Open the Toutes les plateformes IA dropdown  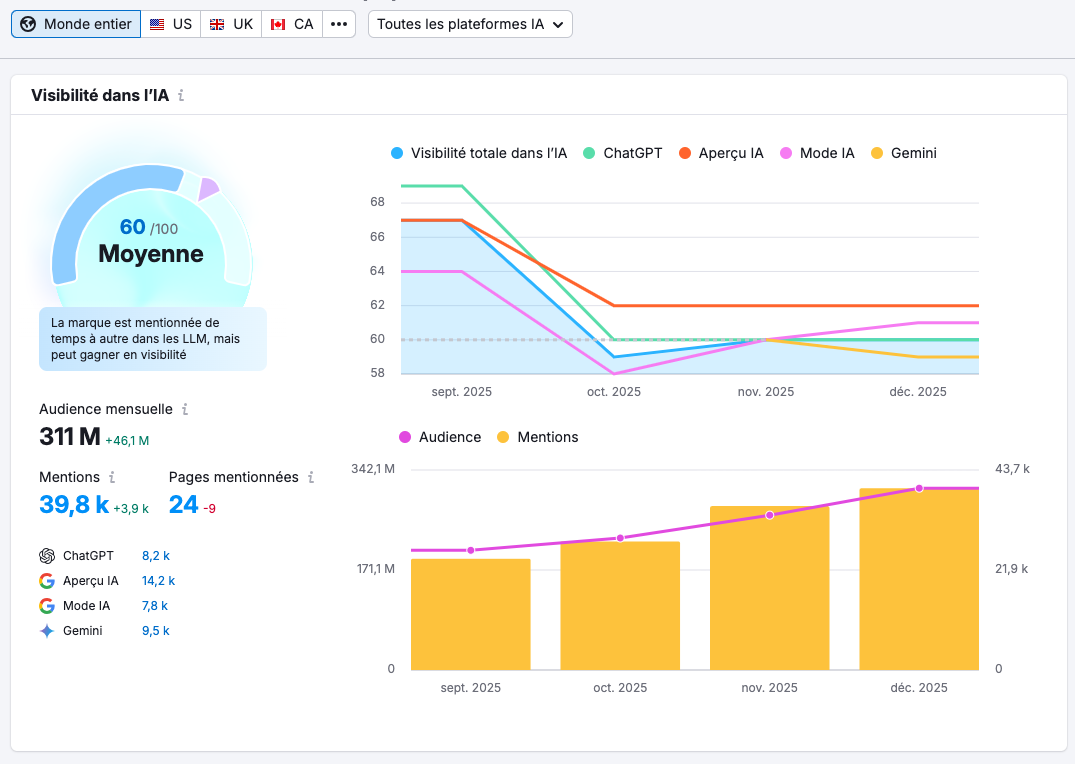(x=470, y=24)
